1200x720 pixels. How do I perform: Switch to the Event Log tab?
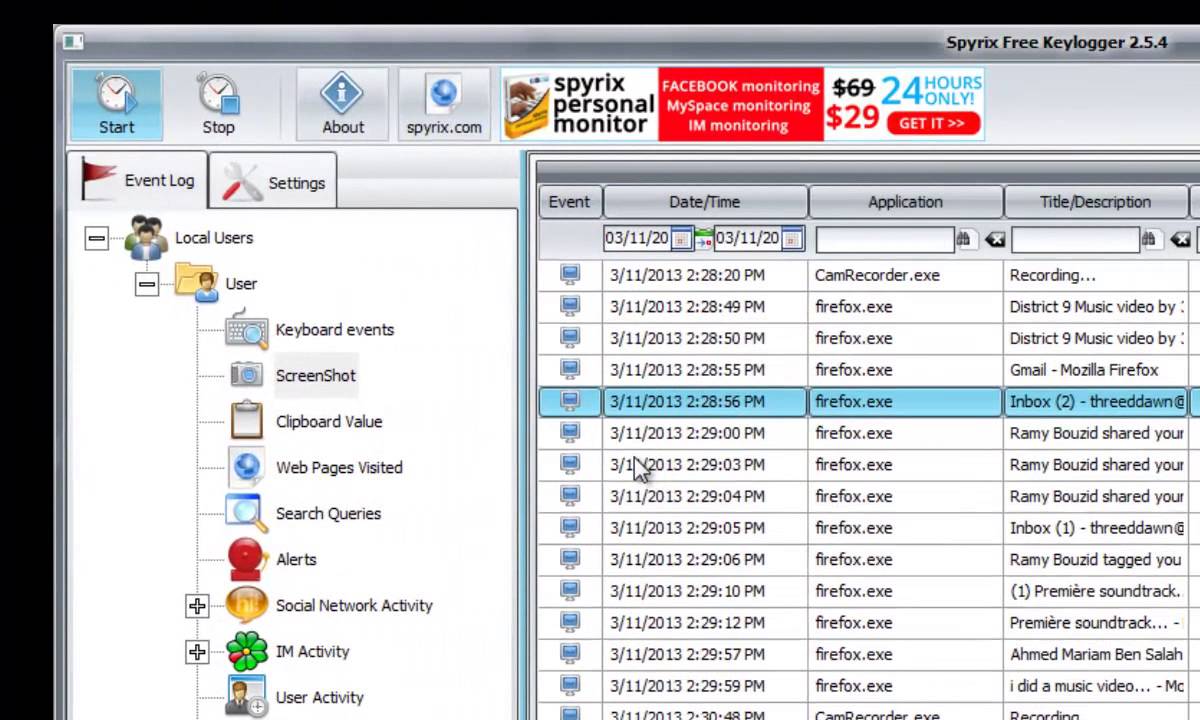(x=138, y=180)
